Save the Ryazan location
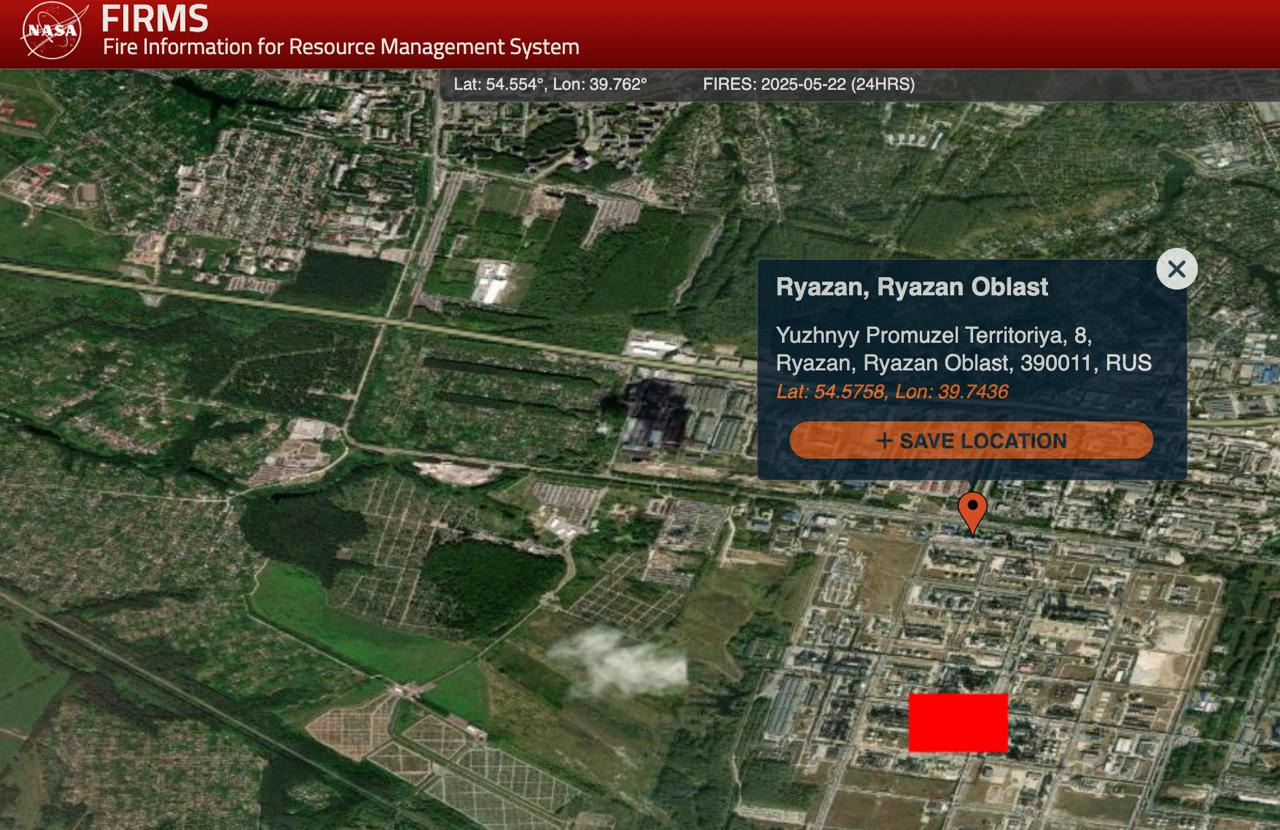Image resolution: width=1280 pixels, height=830 pixels. tap(971, 440)
